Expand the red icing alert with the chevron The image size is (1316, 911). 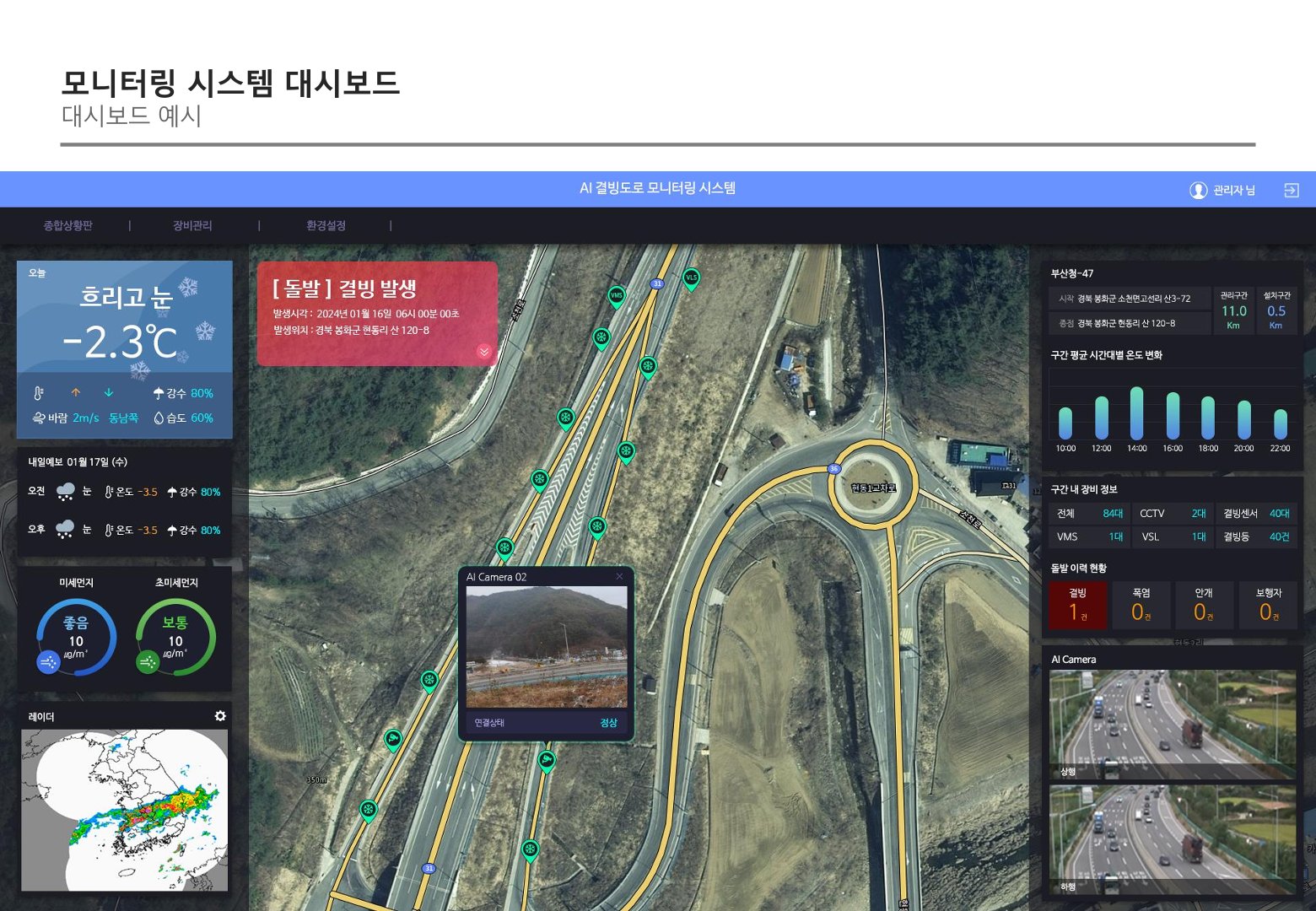click(x=484, y=352)
